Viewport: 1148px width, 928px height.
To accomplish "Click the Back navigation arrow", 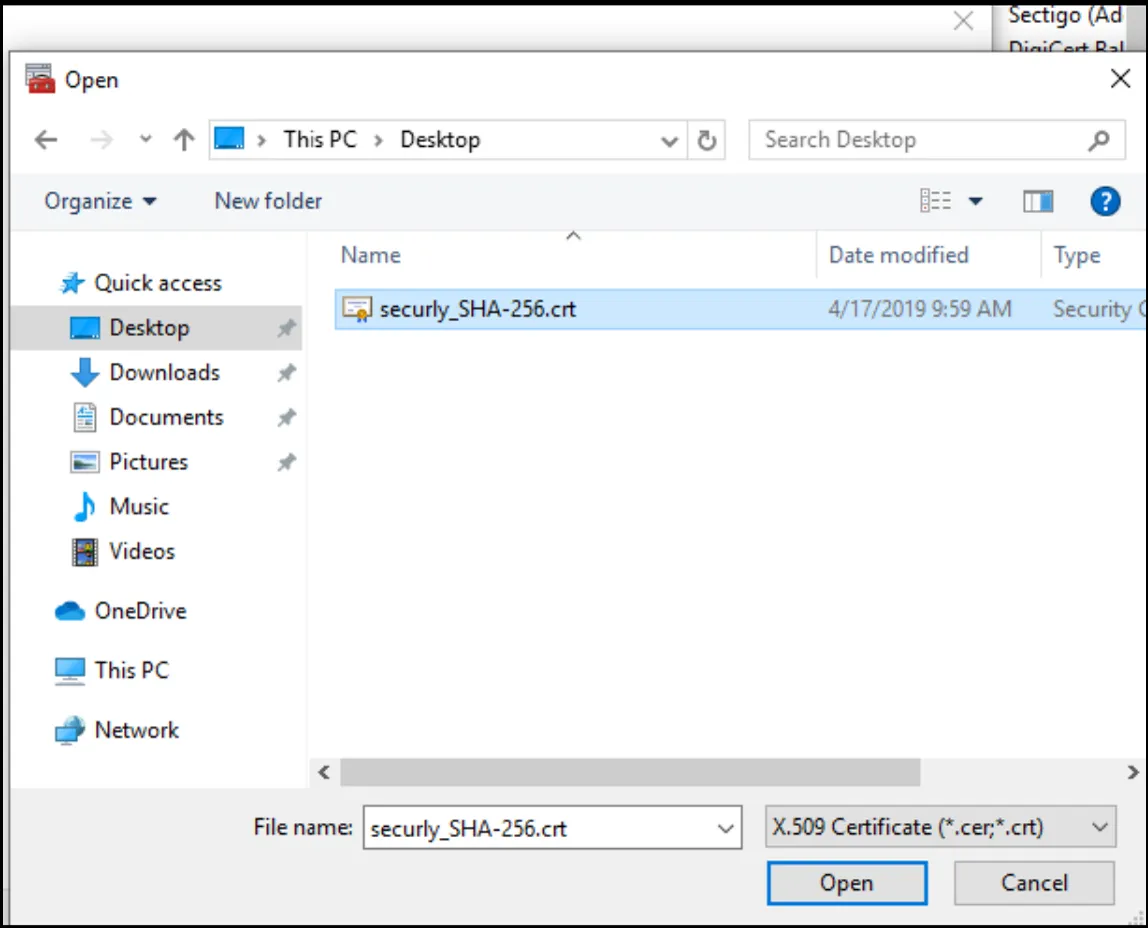I will [46, 141].
